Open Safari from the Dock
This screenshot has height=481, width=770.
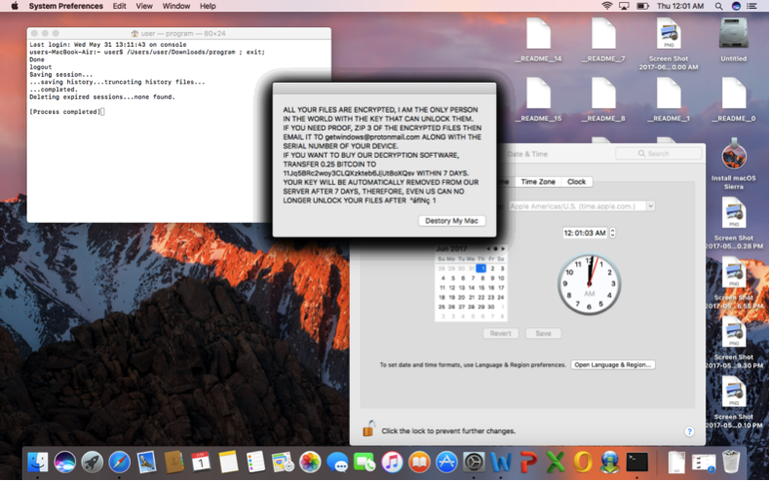coord(119,462)
